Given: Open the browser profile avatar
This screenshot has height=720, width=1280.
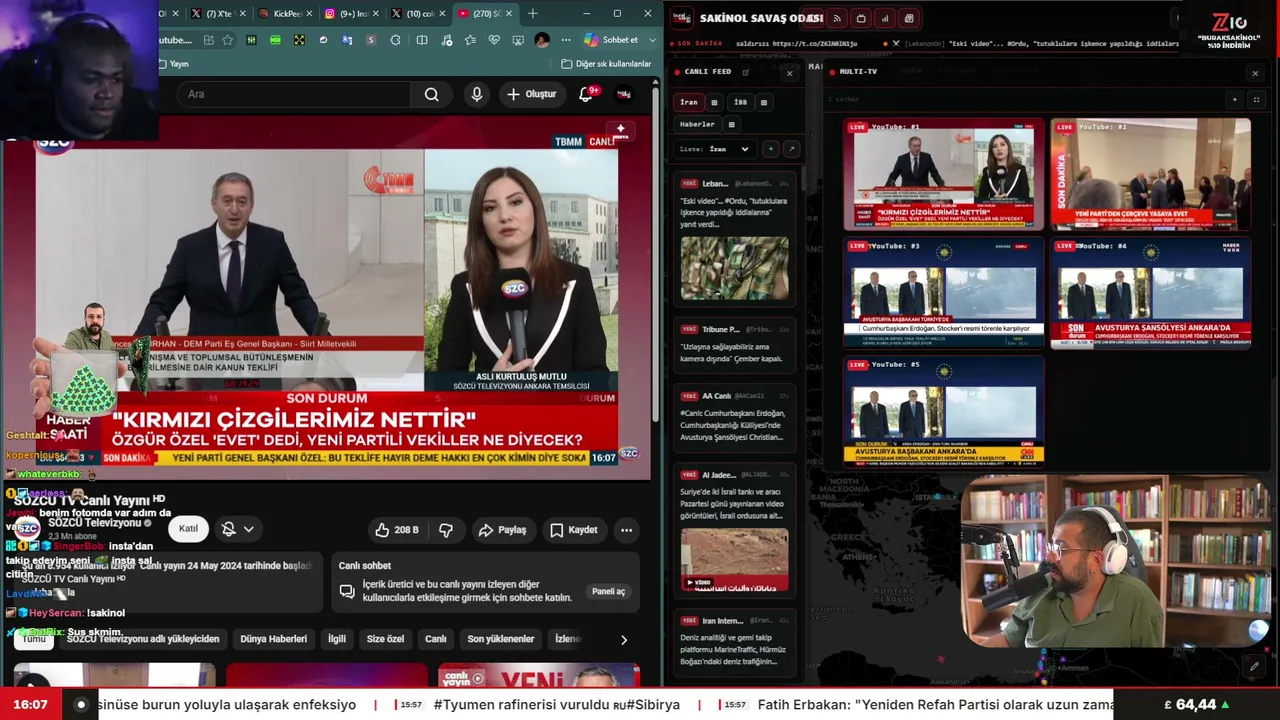Looking at the screenshot, I should coord(542,40).
